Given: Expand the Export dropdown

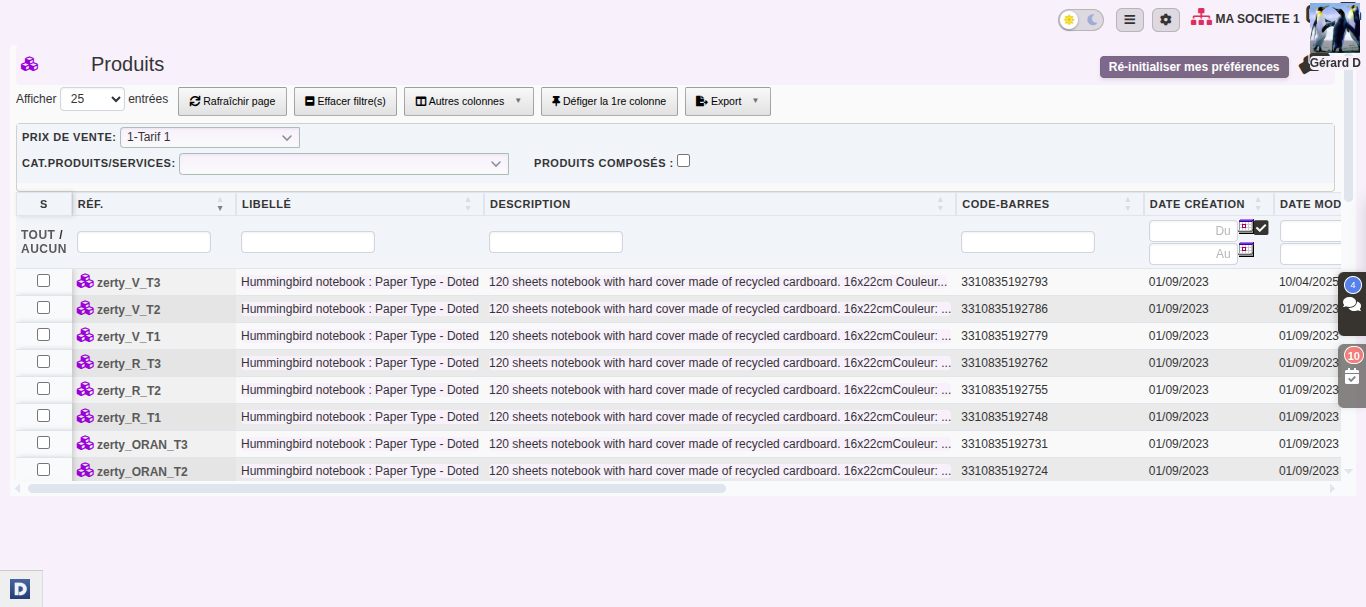Looking at the screenshot, I should (728, 101).
